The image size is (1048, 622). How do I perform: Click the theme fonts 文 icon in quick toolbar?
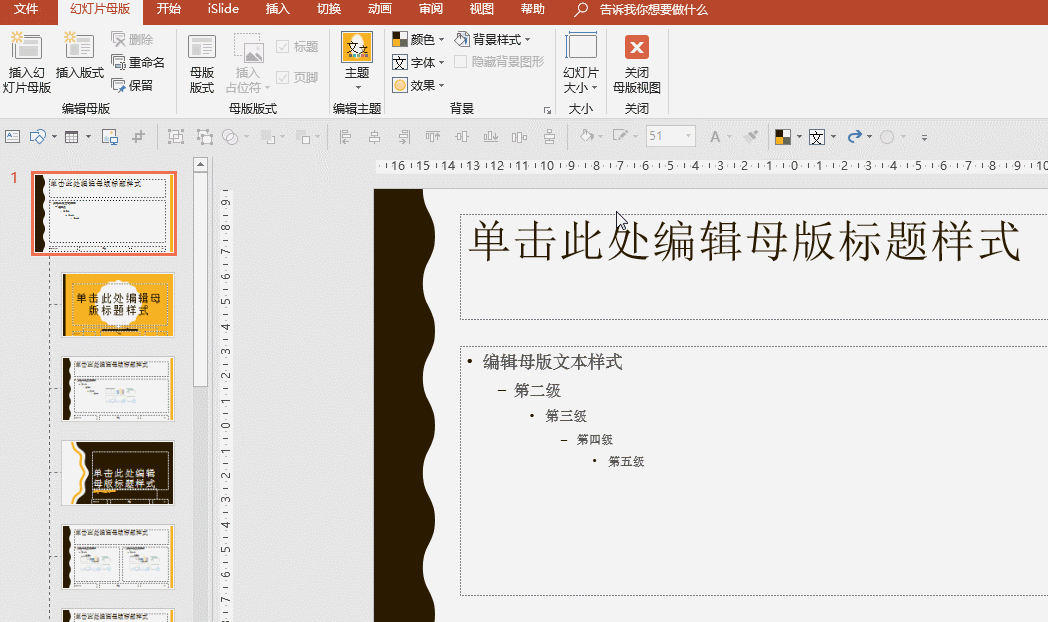(817, 137)
